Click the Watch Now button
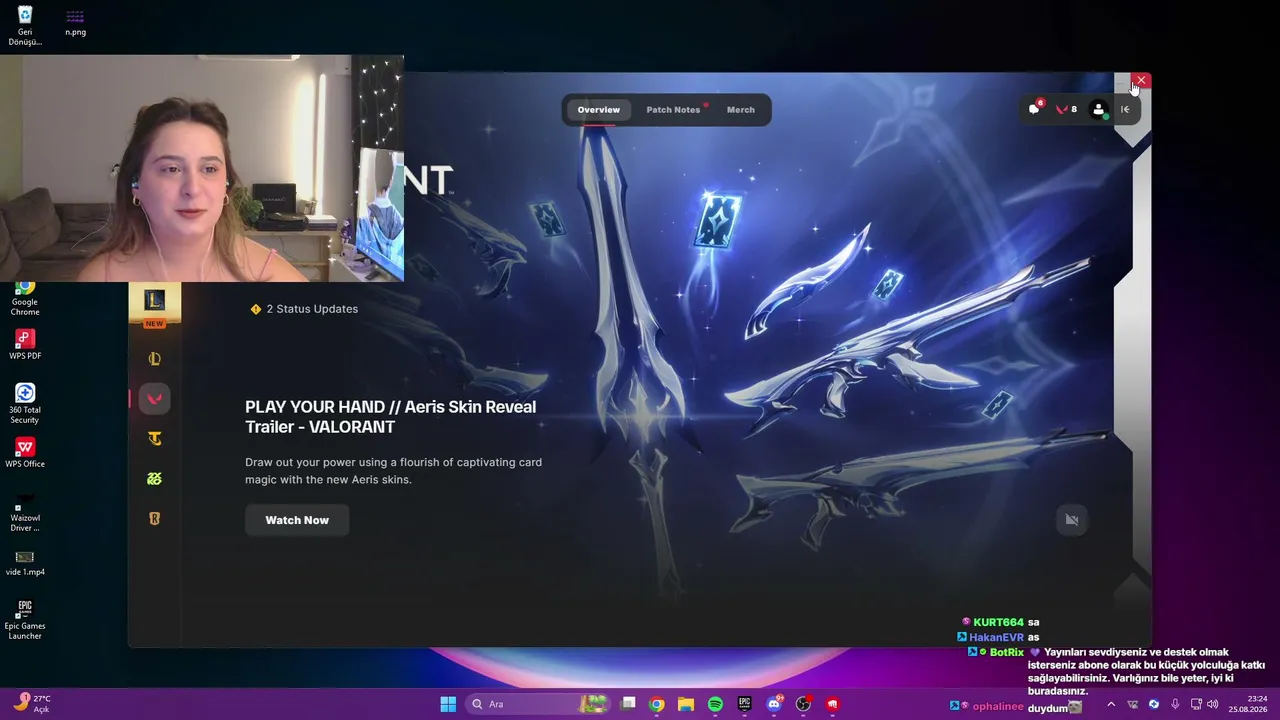The height and width of the screenshot is (720, 1280). point(297,520)
